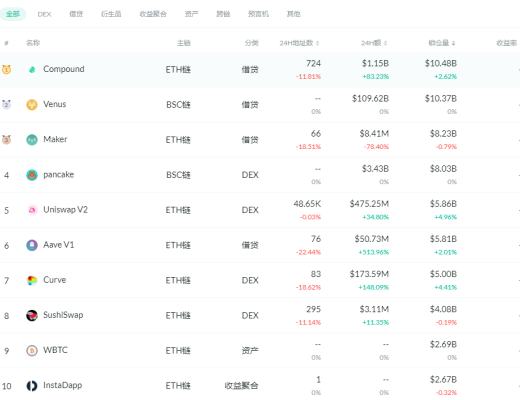Sort by 锁仓量 column arrow

[453, 43]
